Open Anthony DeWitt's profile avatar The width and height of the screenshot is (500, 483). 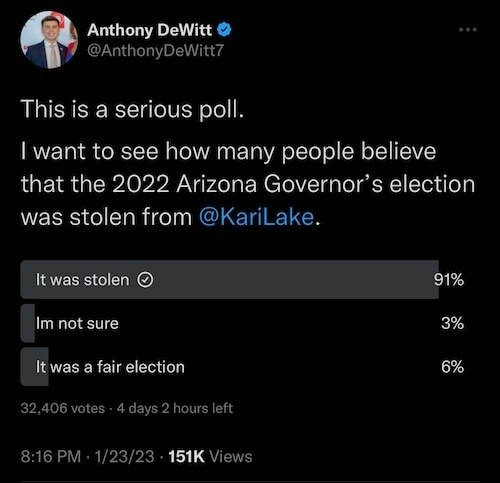click(49, 40)
